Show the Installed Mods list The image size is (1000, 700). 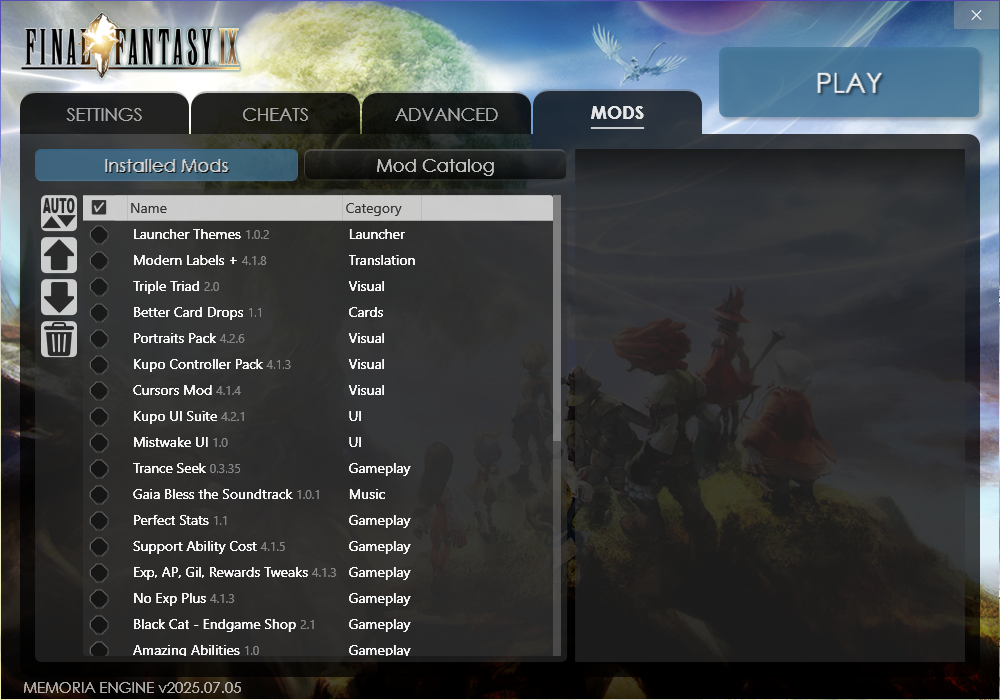coord(166,165)
